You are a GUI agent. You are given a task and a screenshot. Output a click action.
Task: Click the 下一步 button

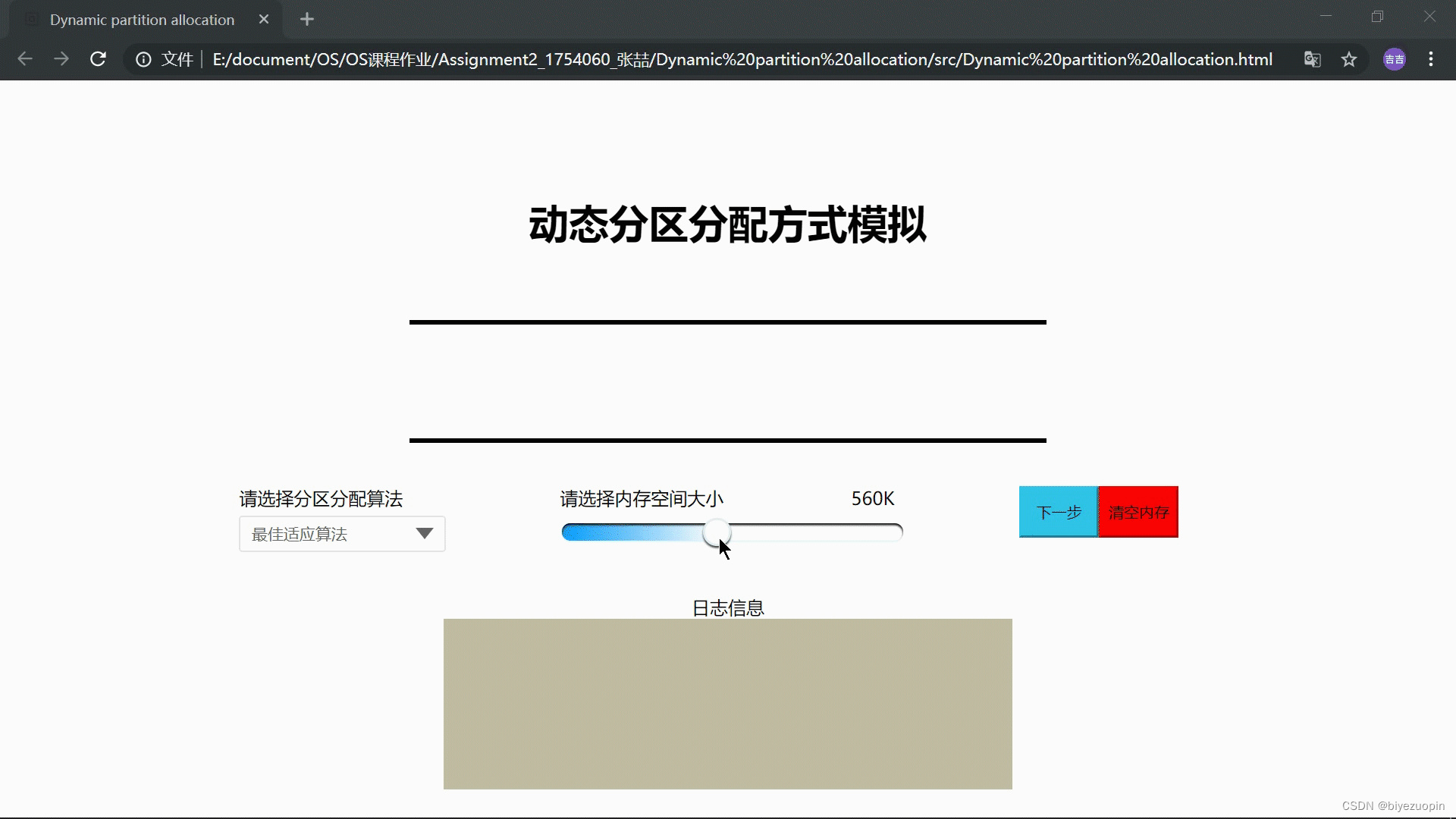pos(1058,512)
